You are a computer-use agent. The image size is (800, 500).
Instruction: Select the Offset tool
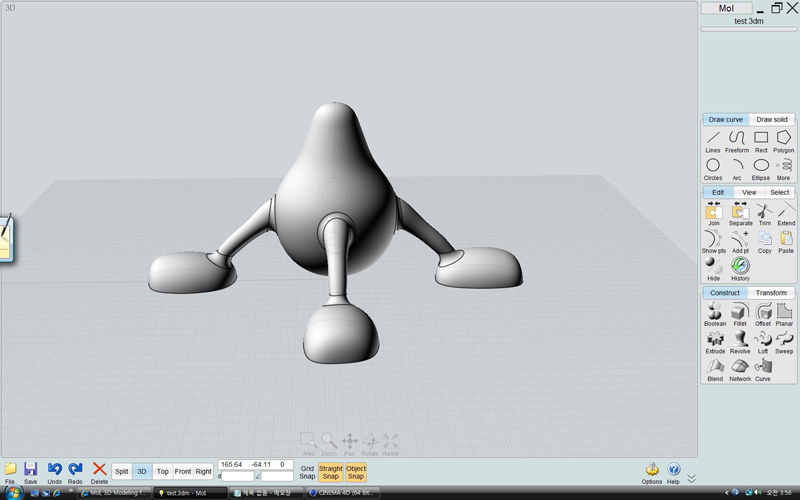point(763,314)
